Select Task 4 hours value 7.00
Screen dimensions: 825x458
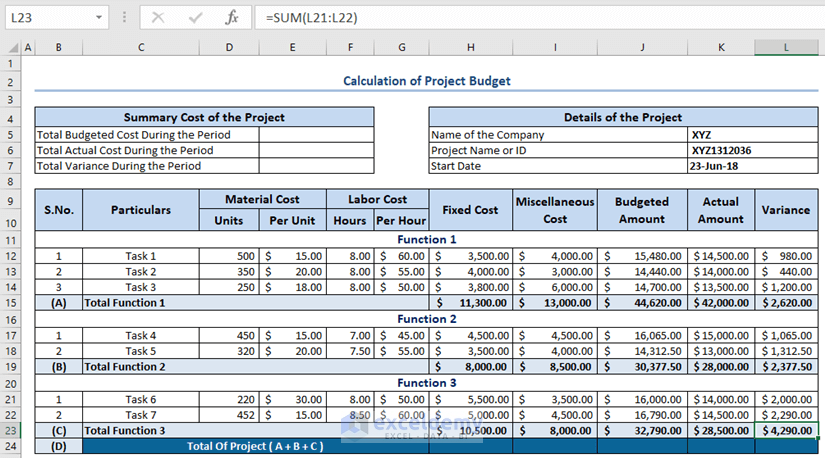(x=350, y=336)
